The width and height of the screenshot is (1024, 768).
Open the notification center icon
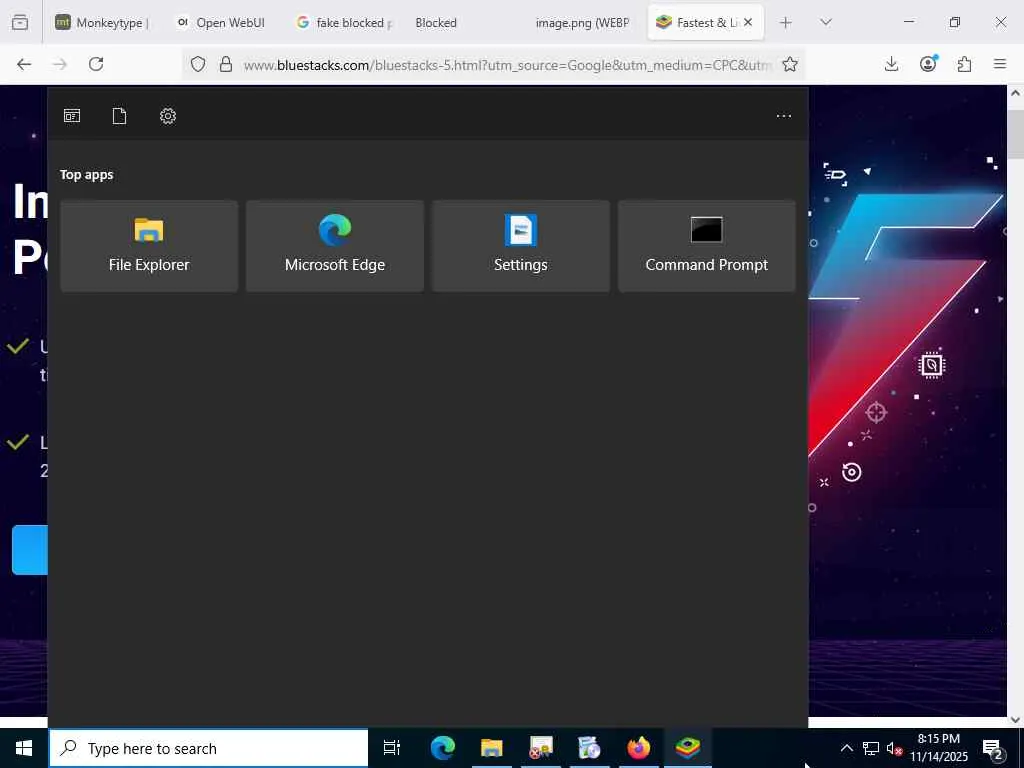tap(993, 748)
